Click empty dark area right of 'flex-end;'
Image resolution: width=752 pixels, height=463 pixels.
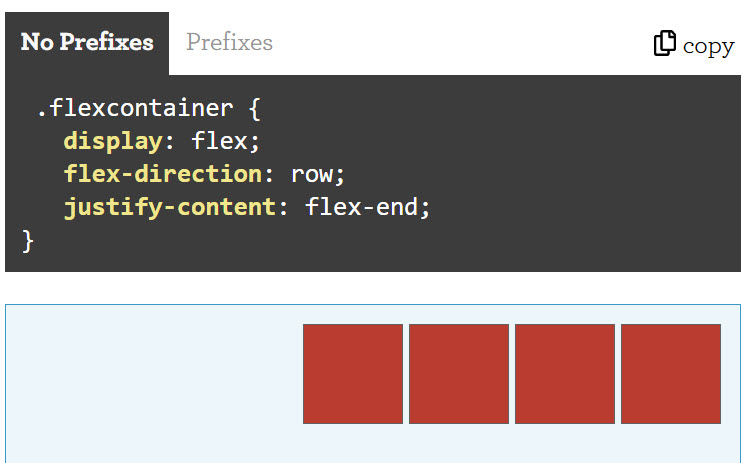click(x=580, y=208)
